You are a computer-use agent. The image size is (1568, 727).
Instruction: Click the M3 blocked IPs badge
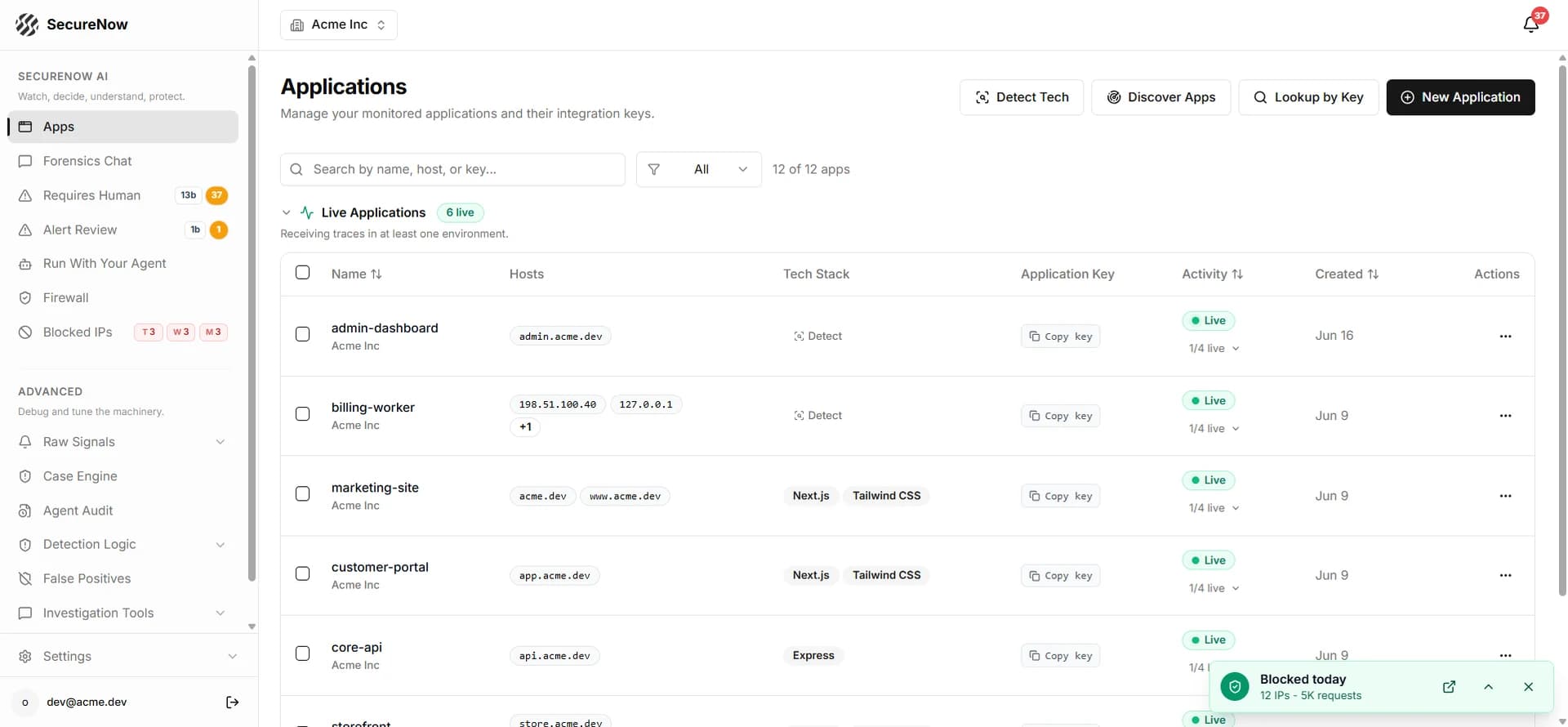(x=213, y=332)
